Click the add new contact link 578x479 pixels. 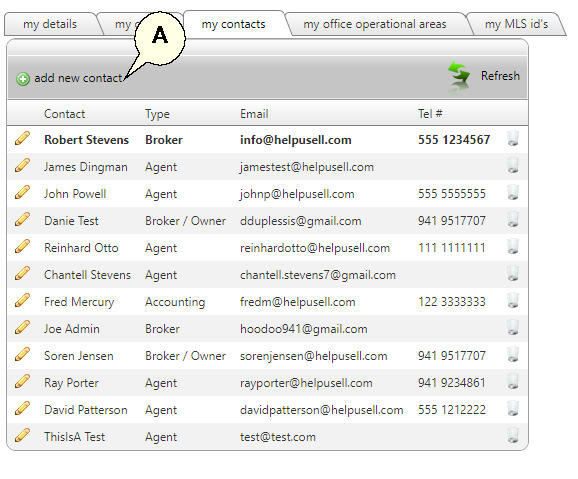click(x=78, y=78)
